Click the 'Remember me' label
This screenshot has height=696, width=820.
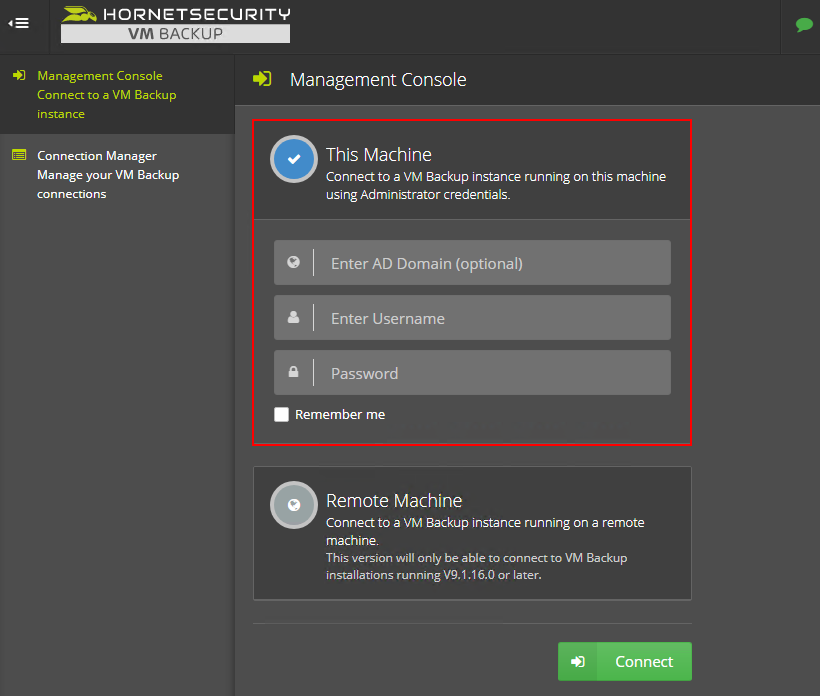coord(340,415)
